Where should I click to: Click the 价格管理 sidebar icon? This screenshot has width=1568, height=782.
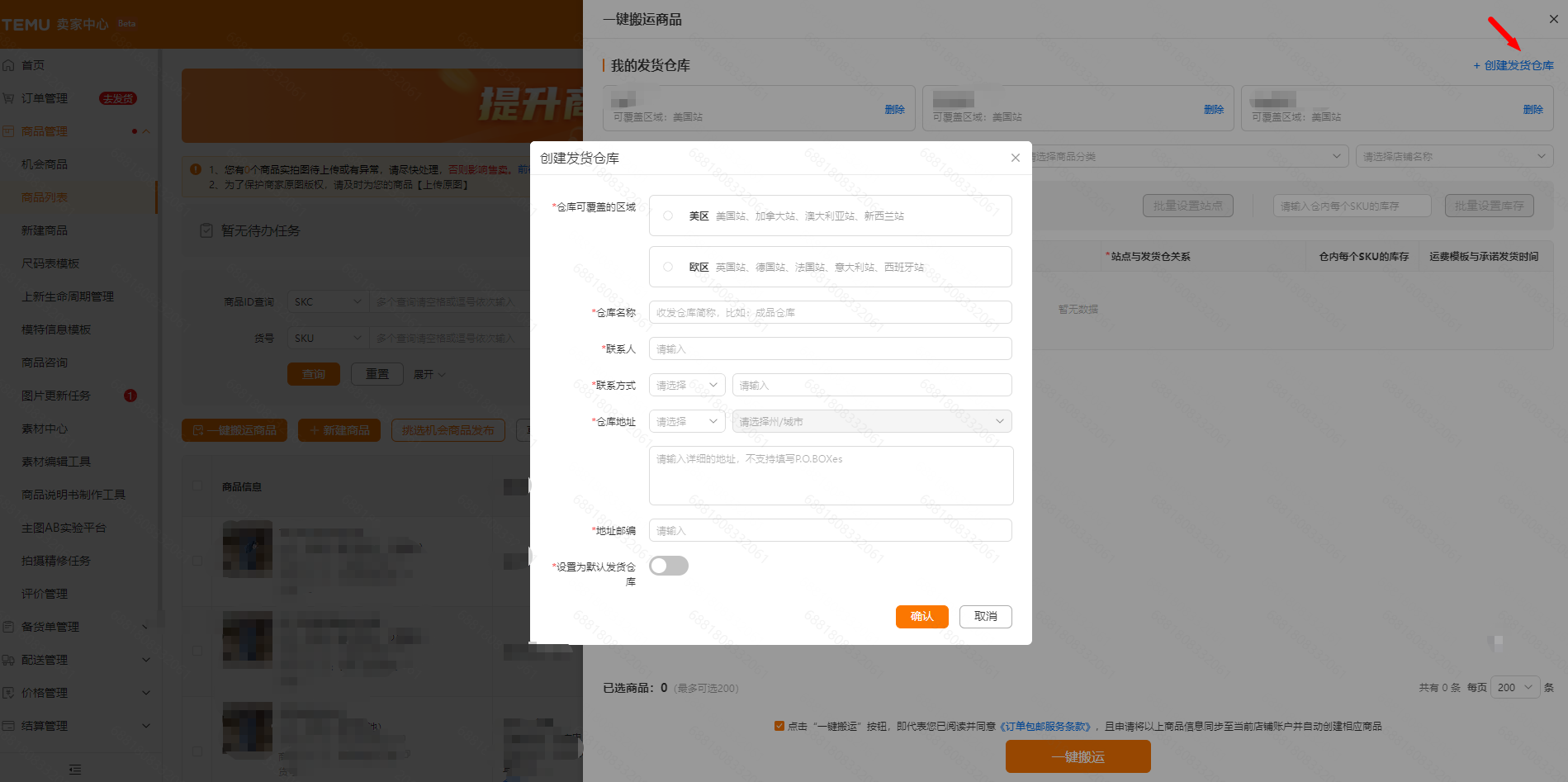8,693
